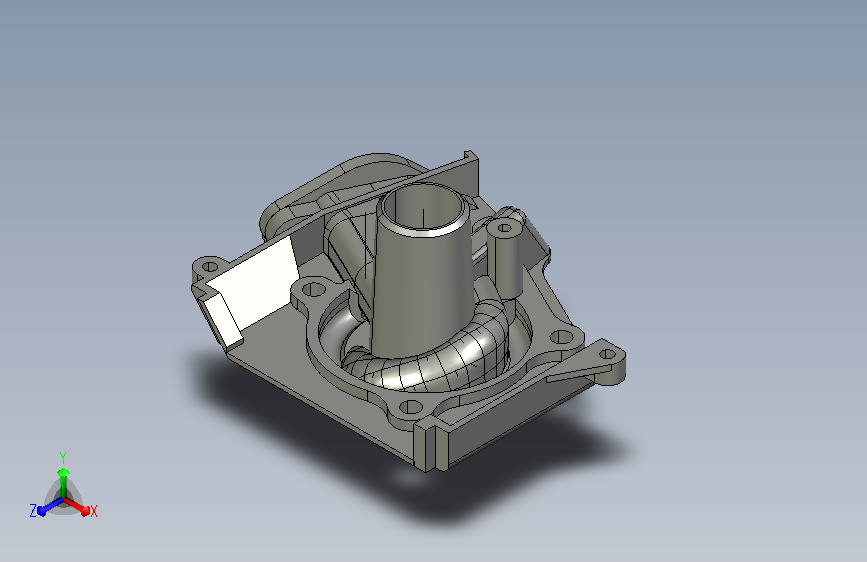Click the red X axis of the orientation triad
Image resolution: width=867 pixels, height=562 pixels.
click(77, 506)
